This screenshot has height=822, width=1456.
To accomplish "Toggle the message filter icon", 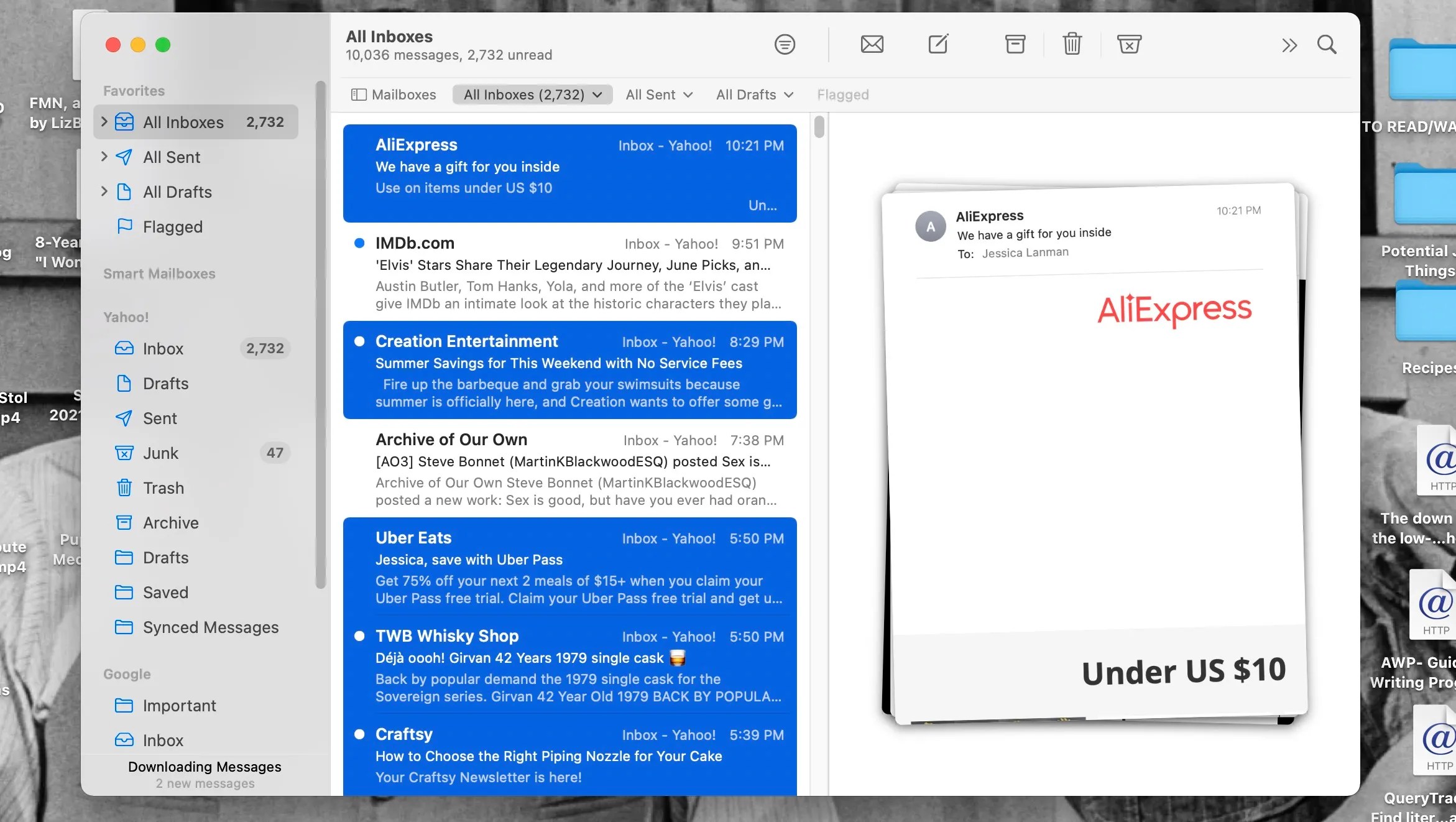I will 785,44.
